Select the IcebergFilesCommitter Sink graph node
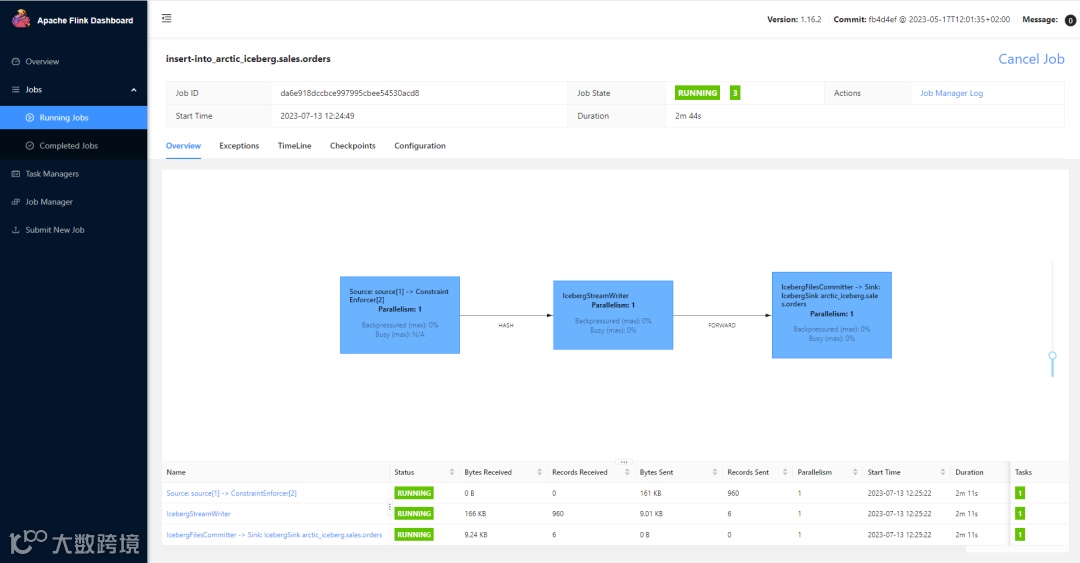The height and width of the screenshot is (563, 1080). (x=831, y=315)
